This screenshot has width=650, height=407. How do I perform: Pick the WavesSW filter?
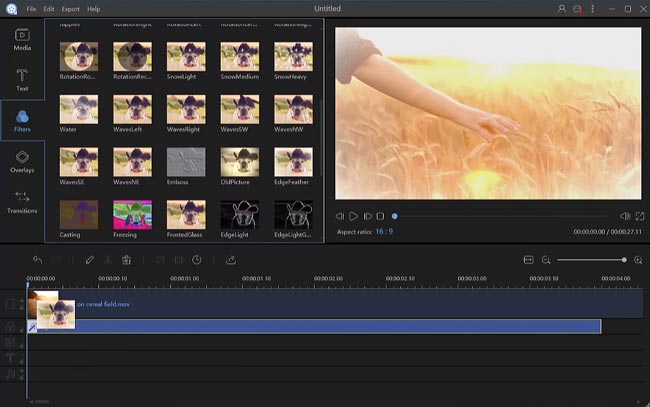240,109
